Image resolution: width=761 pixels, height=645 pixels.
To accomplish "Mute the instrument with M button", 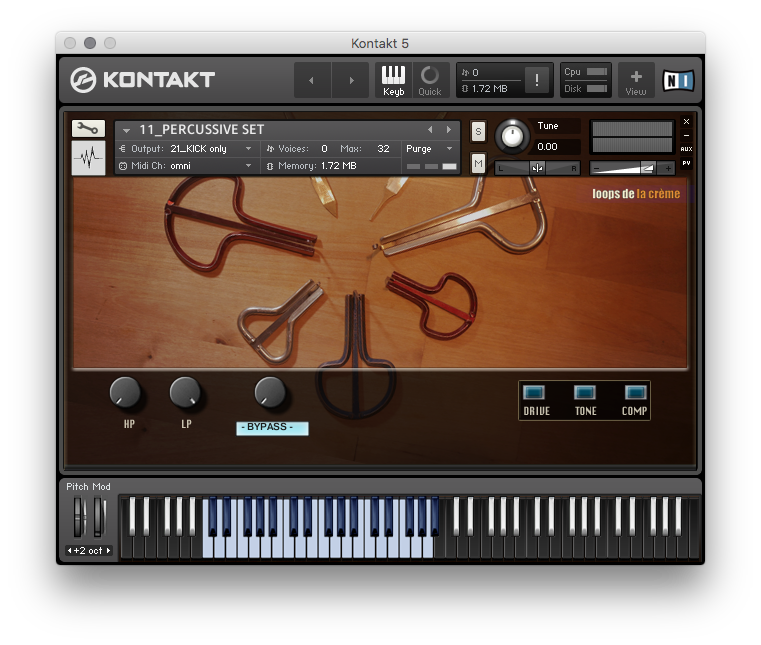I will [478, 164].
